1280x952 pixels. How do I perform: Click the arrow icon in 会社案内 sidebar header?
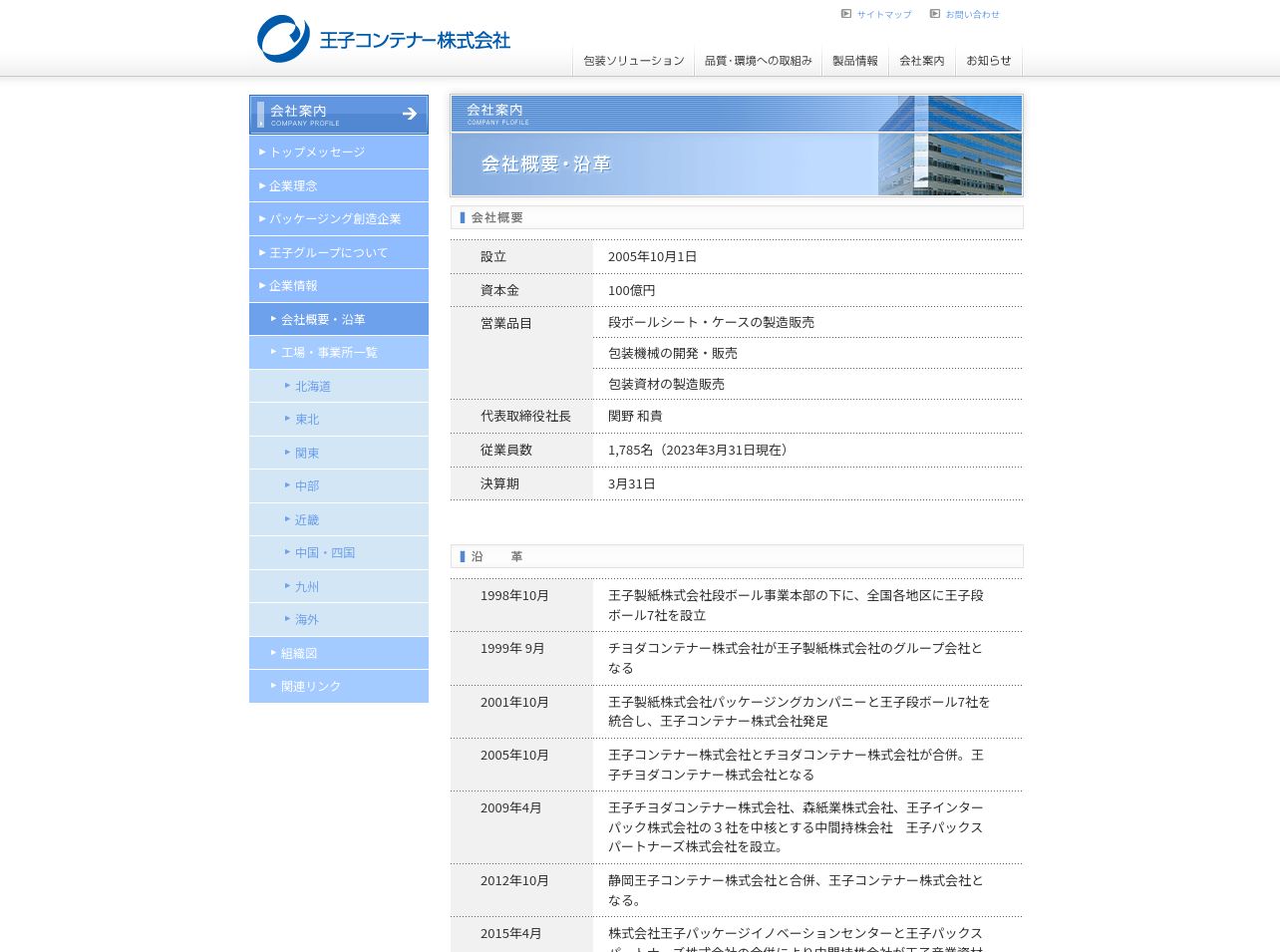[410, 114]
